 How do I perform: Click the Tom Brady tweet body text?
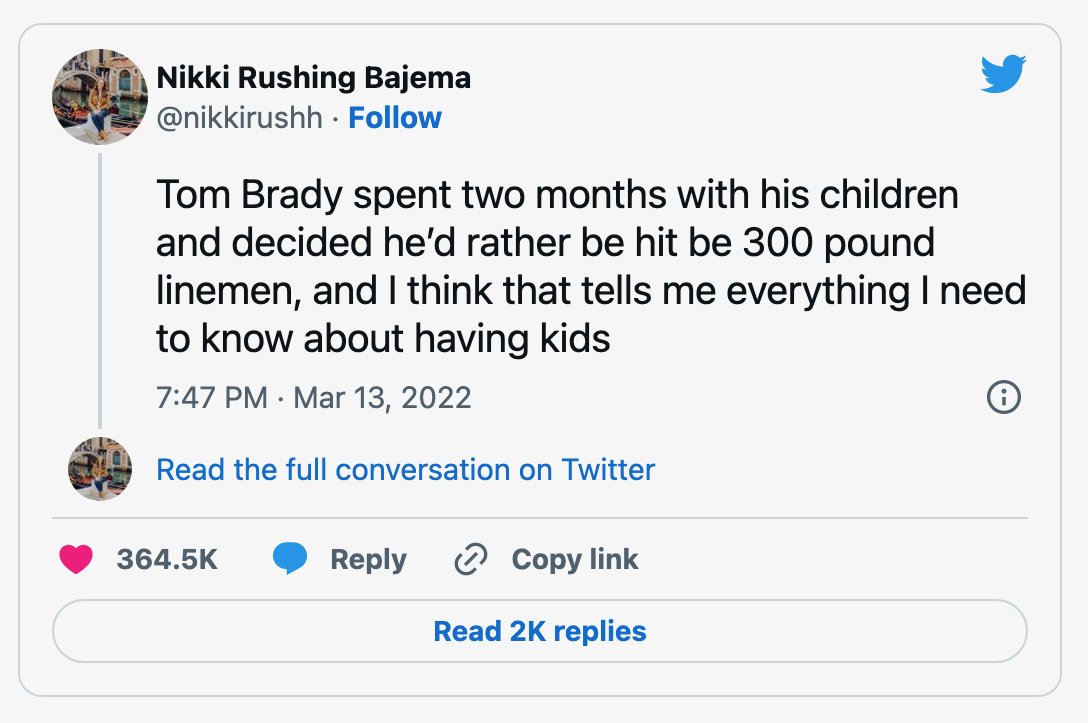point(590,266)
